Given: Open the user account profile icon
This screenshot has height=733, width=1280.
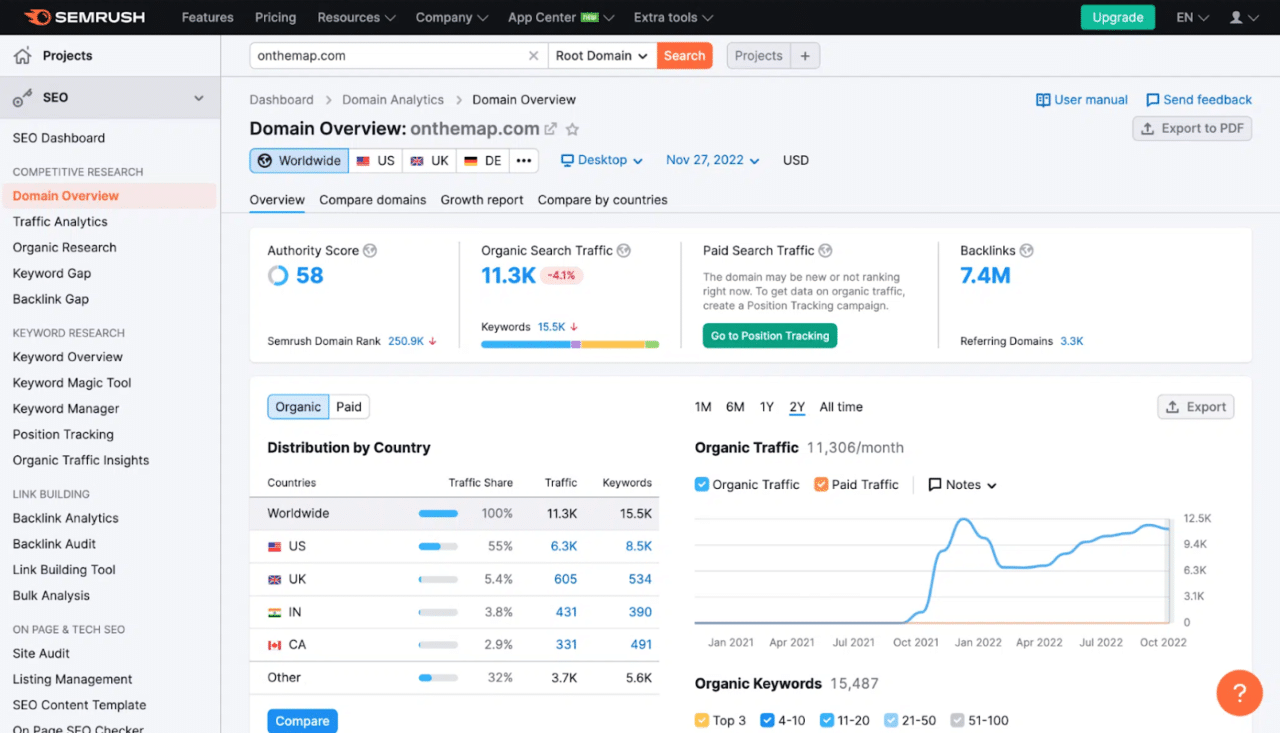Looking at the screenshot, I should pos(1236,18).
